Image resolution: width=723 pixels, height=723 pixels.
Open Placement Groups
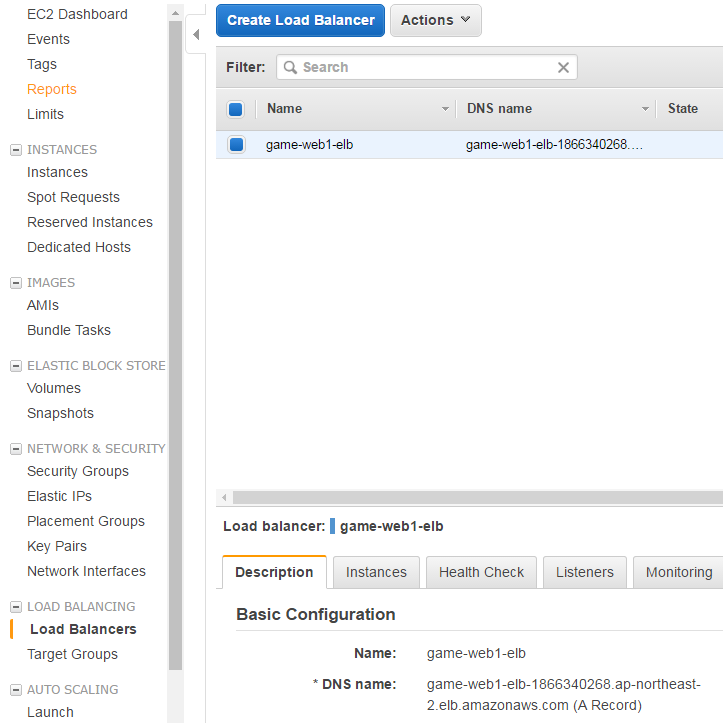click(86, 521)
